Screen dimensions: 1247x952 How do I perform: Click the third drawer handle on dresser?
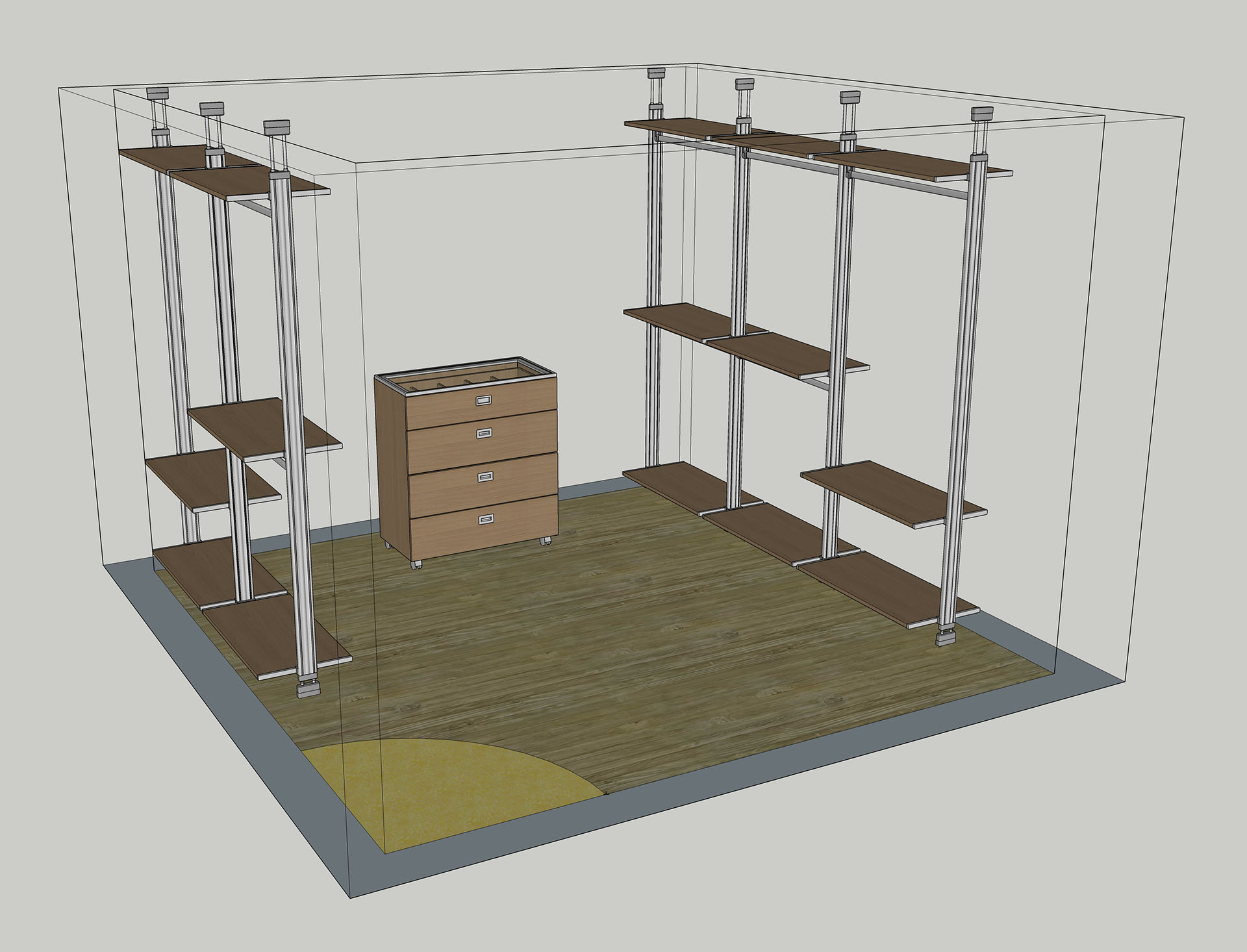(486, 478)
